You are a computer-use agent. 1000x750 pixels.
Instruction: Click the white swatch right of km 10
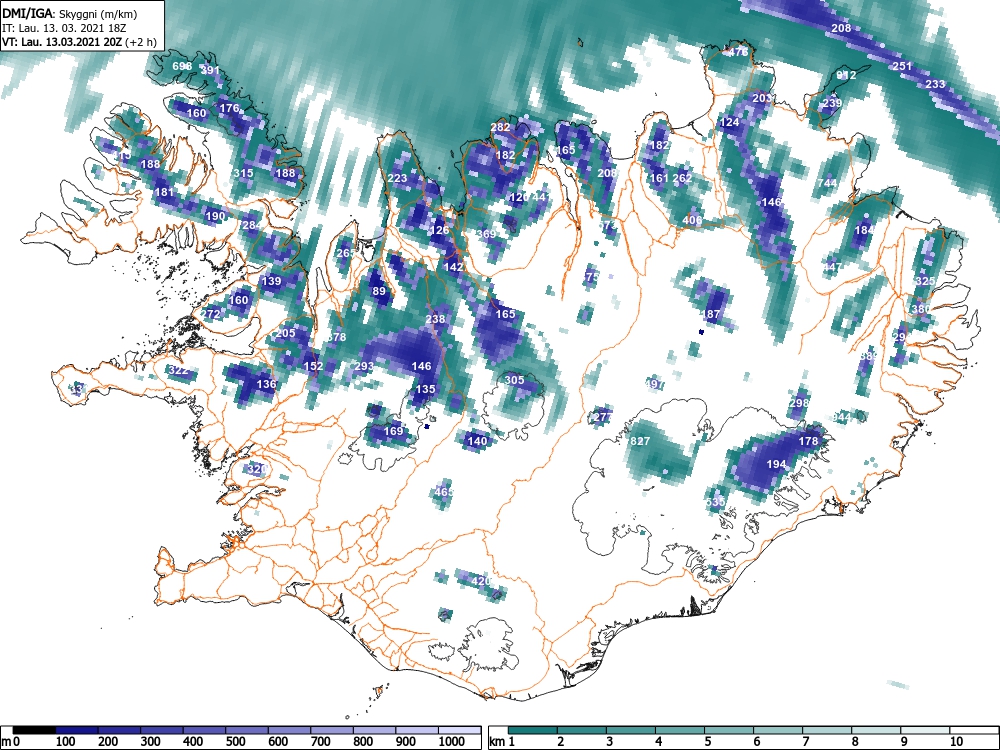(x=974, y=730)
